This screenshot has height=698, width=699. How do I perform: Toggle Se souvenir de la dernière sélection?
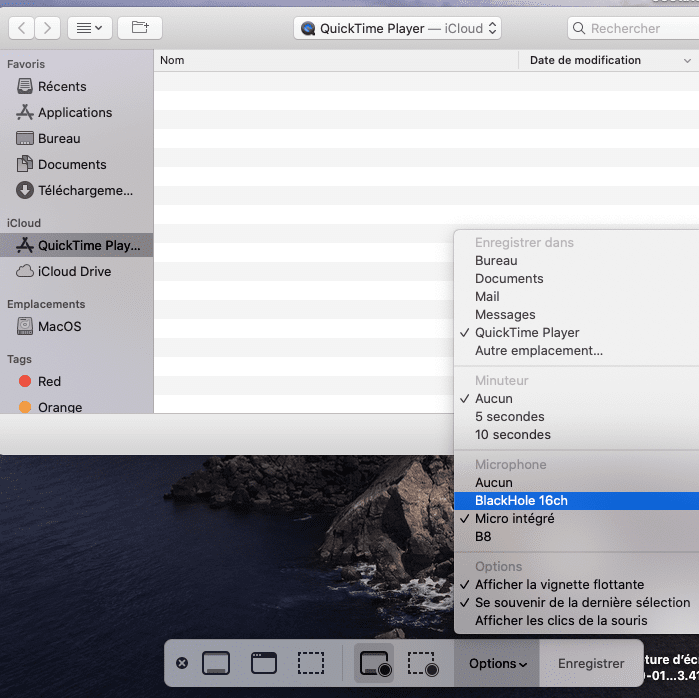click(x=576, y=603)
